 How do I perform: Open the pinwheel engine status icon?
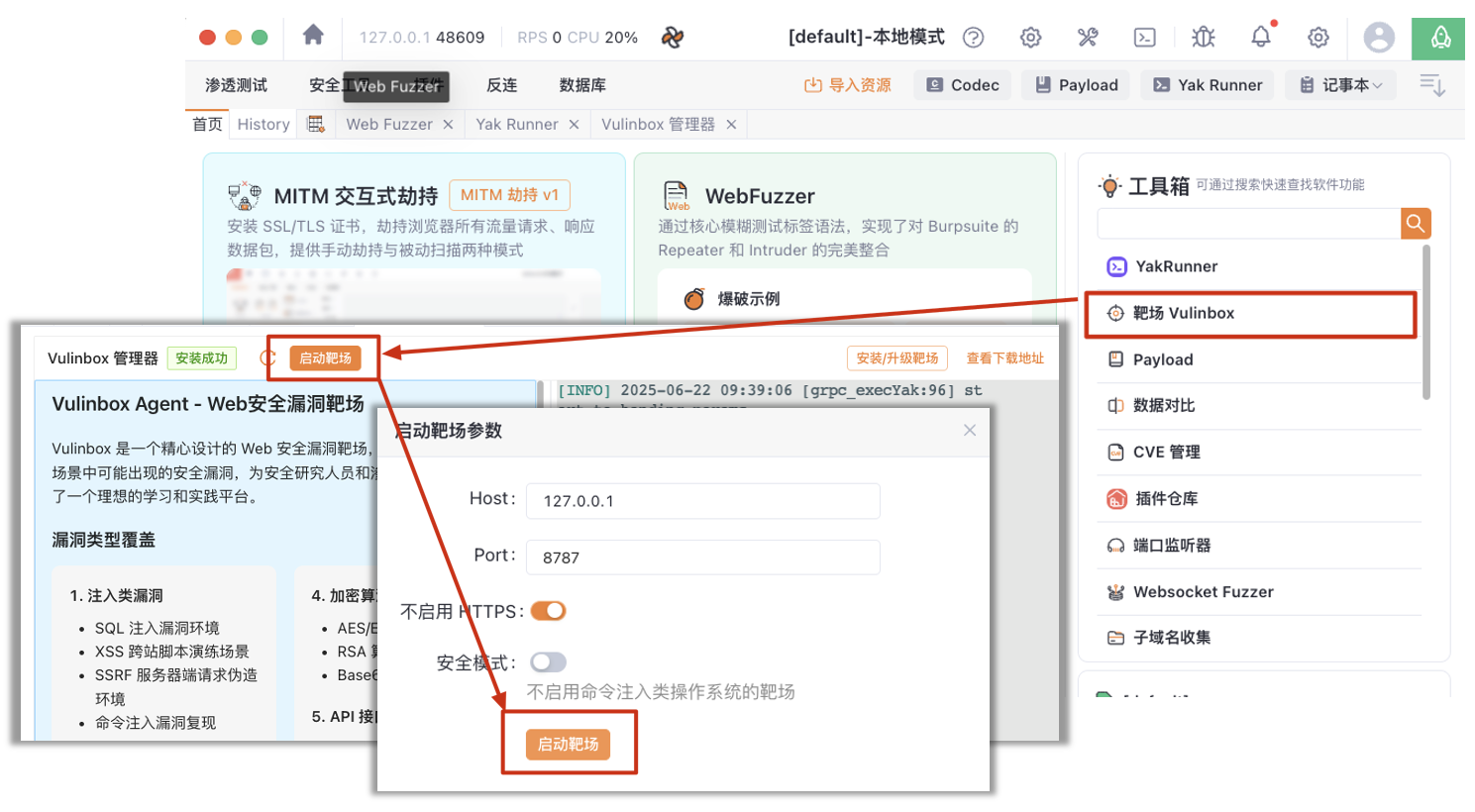coord(673,38)
